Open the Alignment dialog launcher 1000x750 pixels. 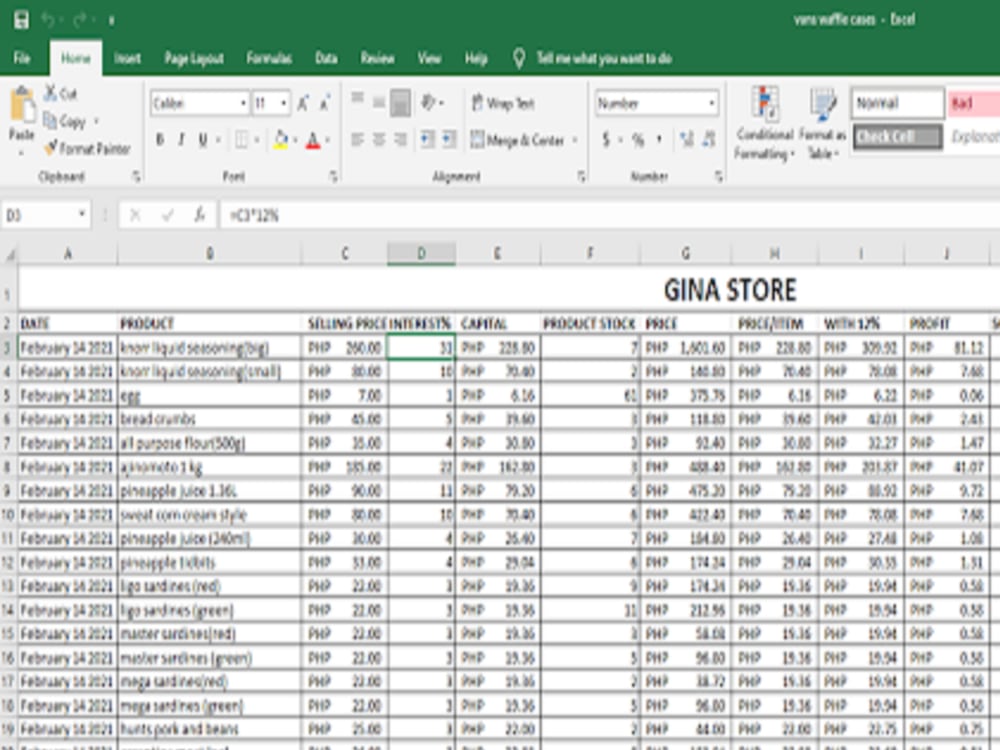click(581, 177)
